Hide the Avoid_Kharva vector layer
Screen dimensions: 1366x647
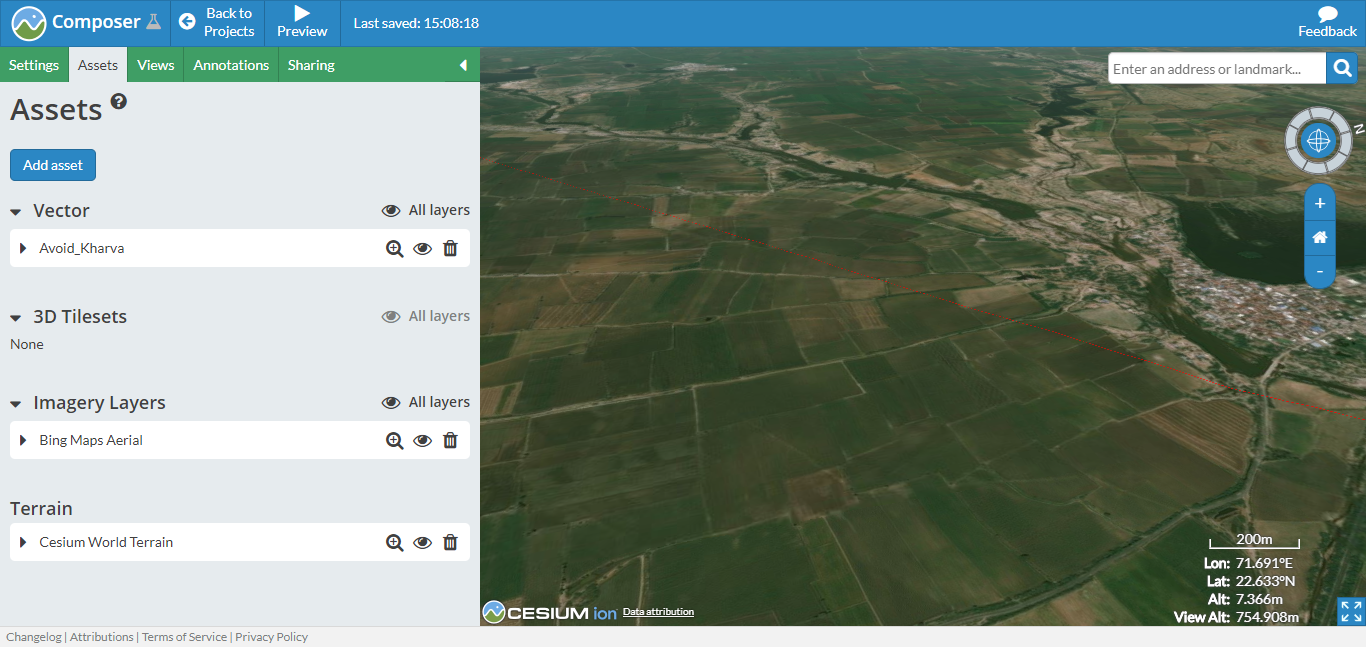[422, 248]
